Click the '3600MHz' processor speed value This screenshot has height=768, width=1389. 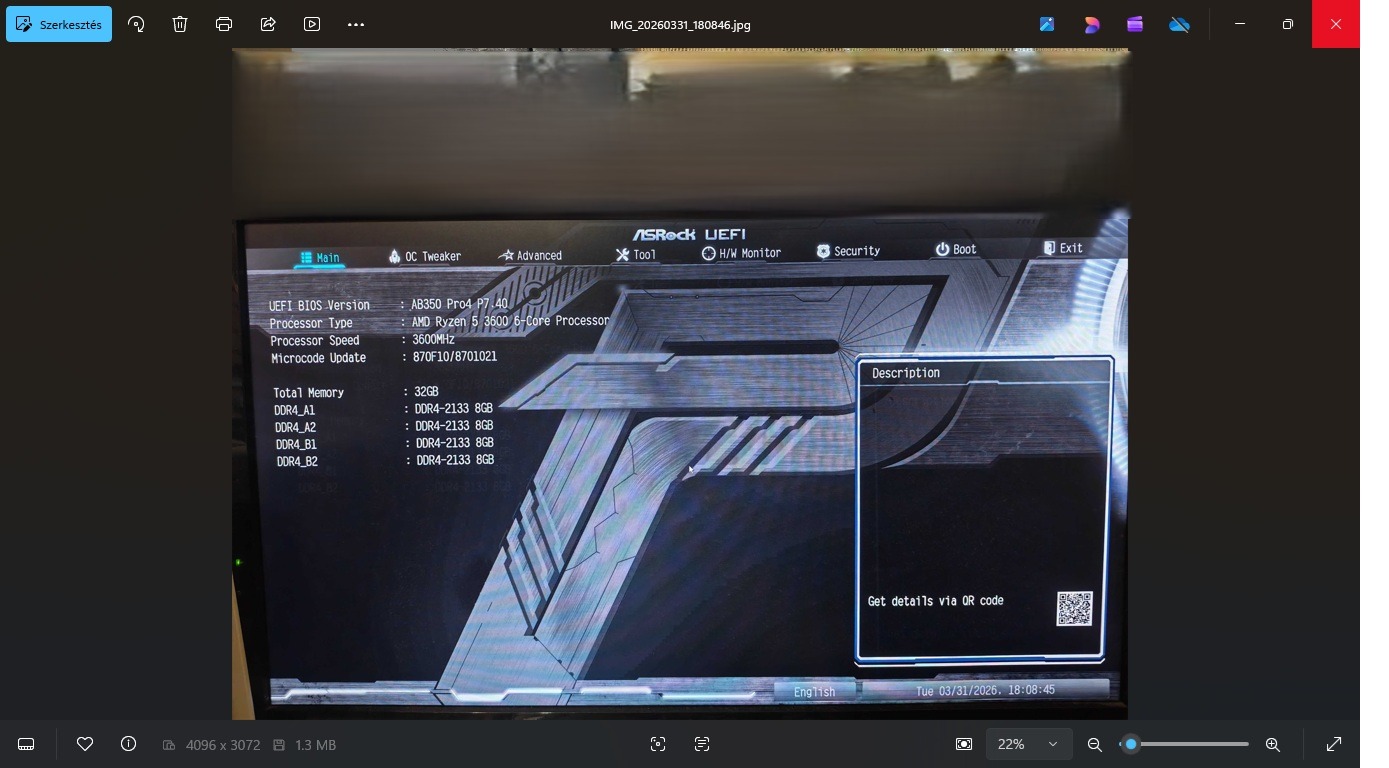[x=433, y=339]
